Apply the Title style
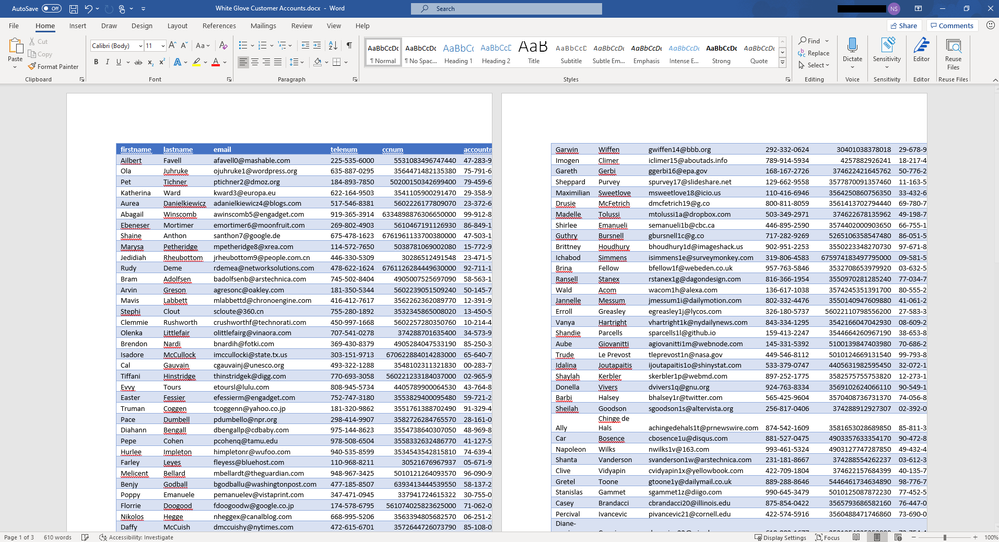 tap(533, 53)
